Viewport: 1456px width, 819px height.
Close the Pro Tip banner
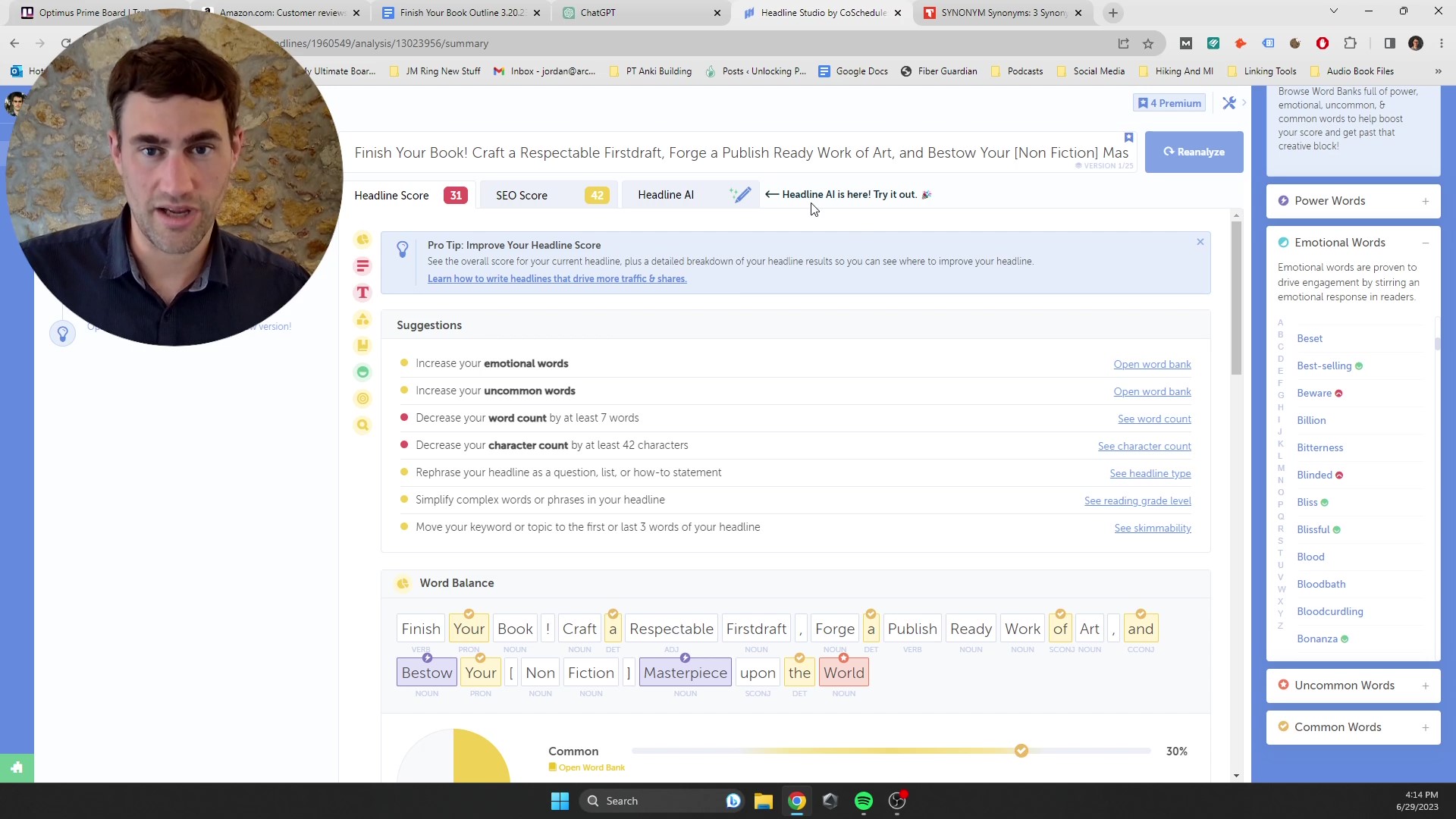pos(1200,242)
